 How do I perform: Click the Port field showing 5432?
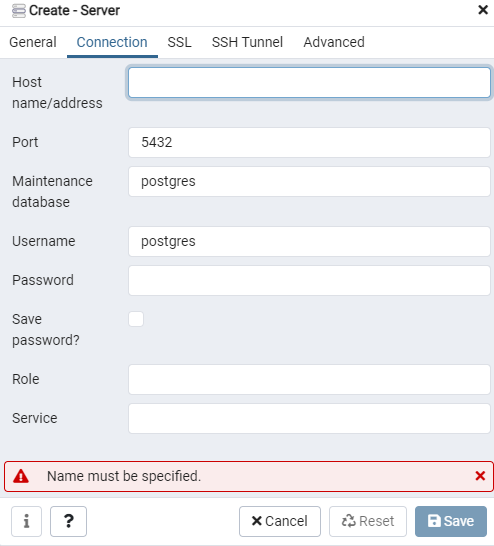[309, 142]
